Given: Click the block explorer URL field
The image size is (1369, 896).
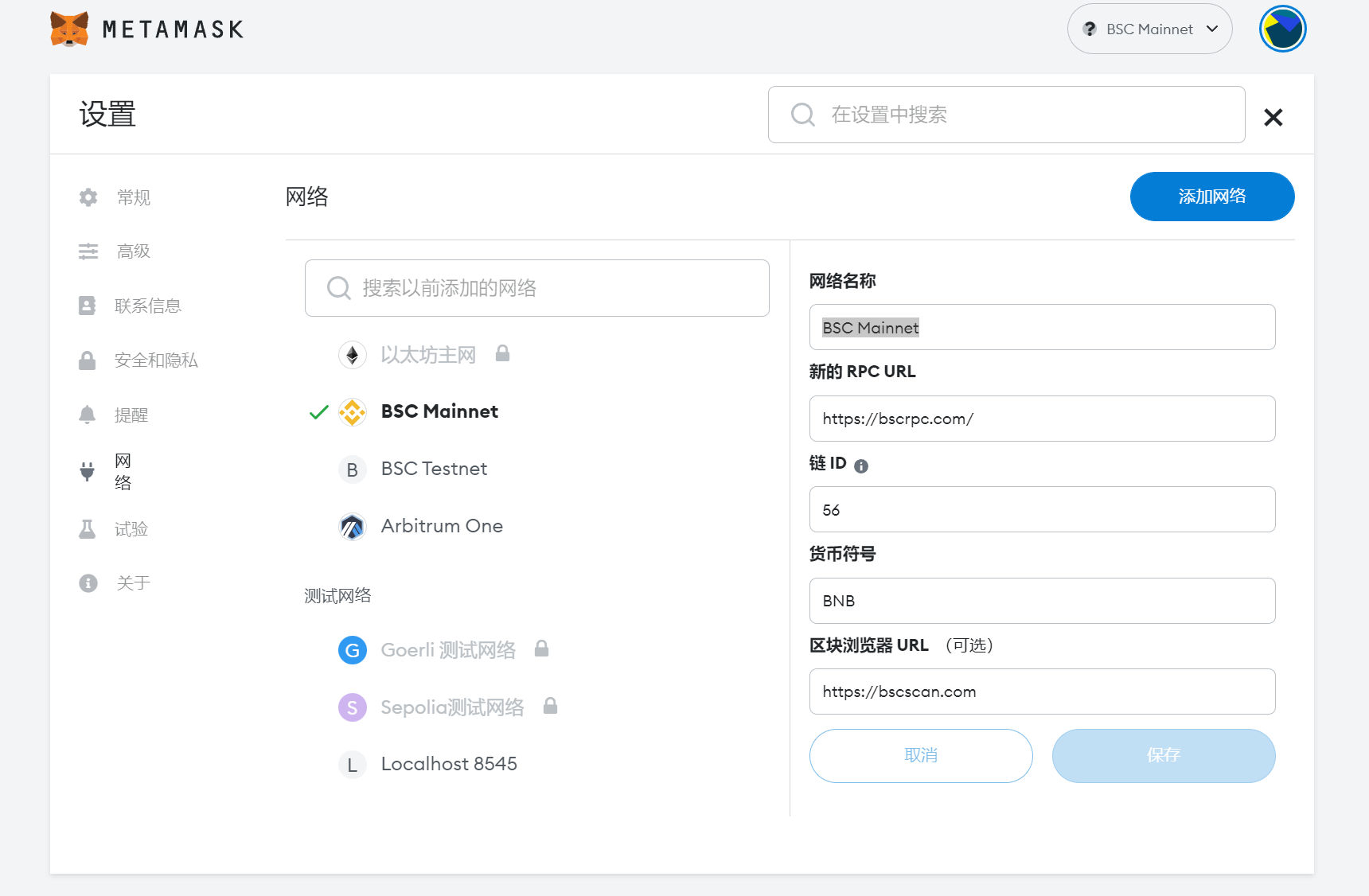Looking at the screenshot, I should tap(1042, 691).
